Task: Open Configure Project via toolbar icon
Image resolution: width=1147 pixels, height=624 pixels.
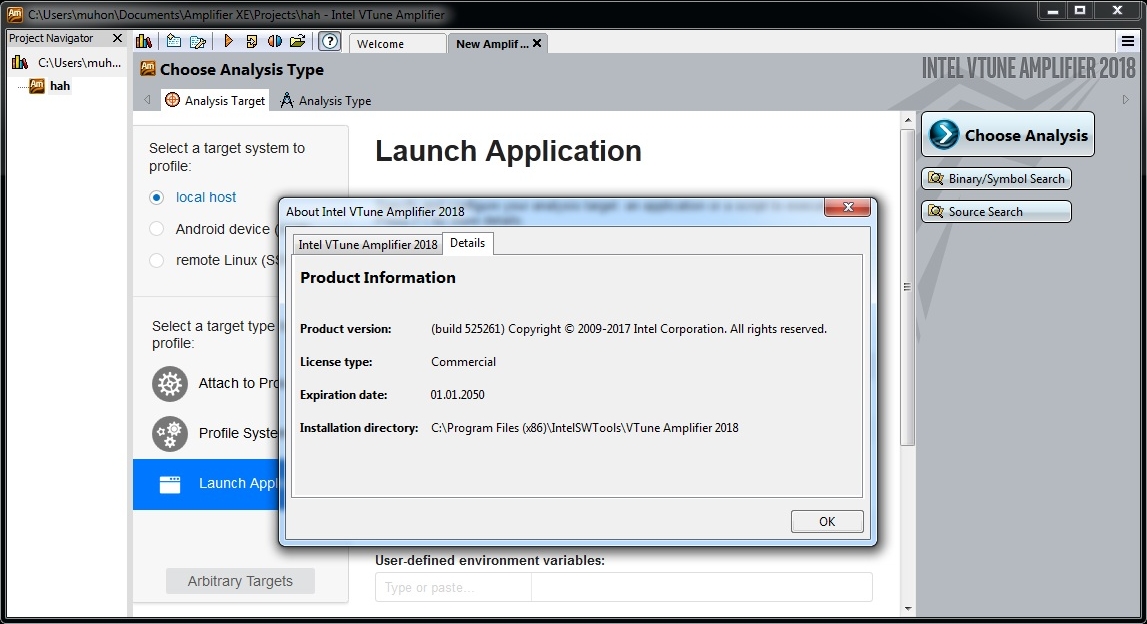Action: 198,41
